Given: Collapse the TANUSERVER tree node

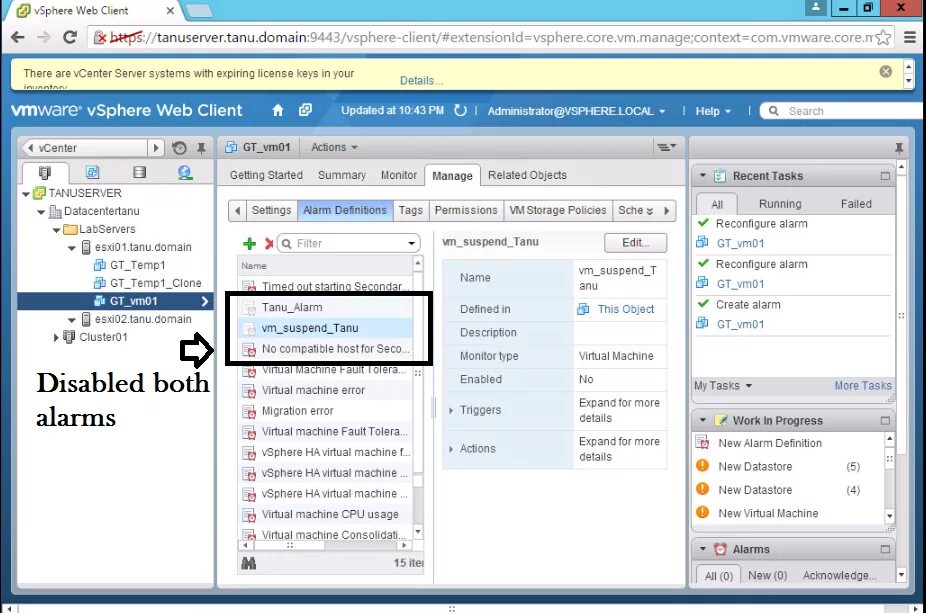Looking at the screenshot, I should point(26,194).
